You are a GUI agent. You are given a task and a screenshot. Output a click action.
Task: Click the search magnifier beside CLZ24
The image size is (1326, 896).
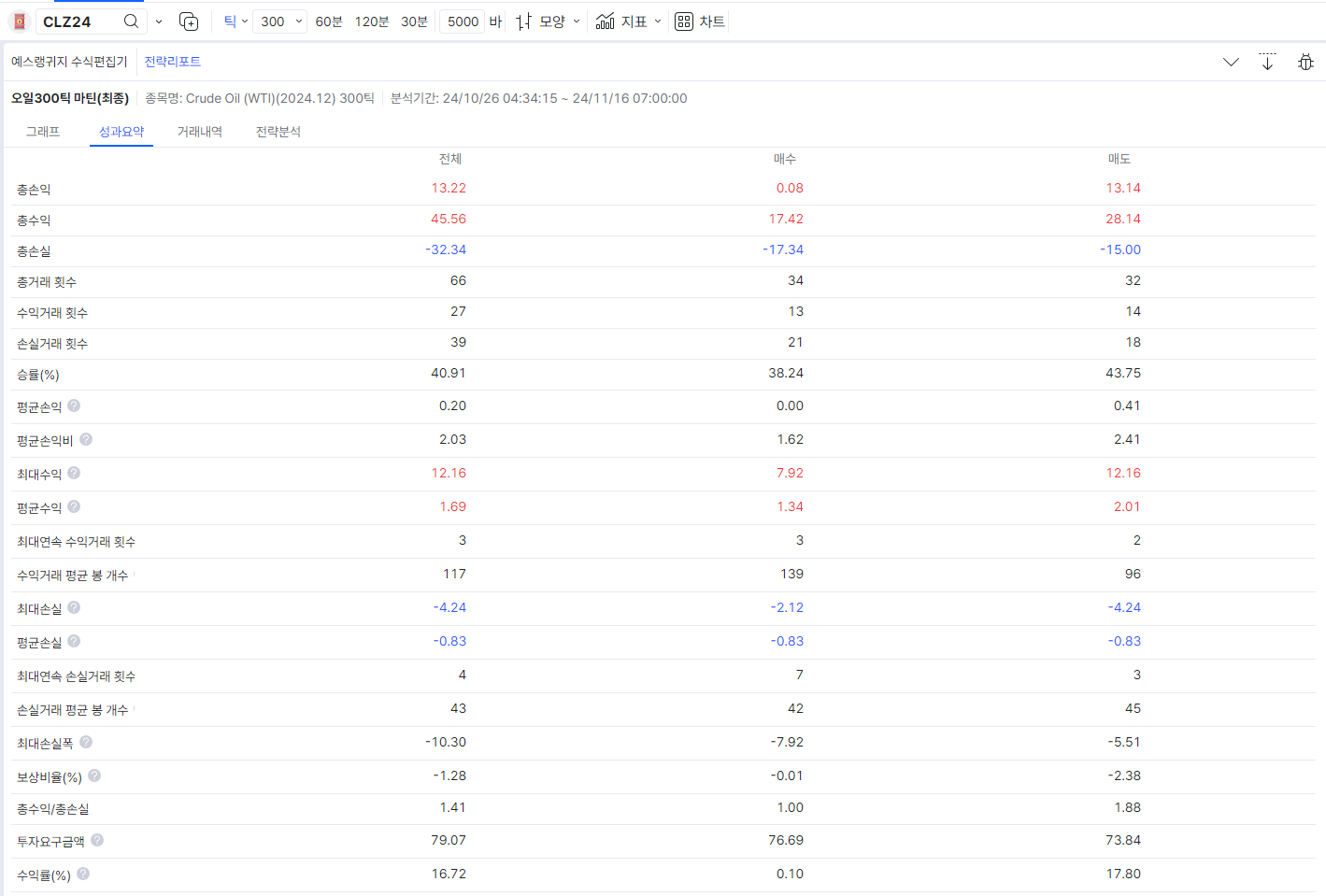click(131, 21)
